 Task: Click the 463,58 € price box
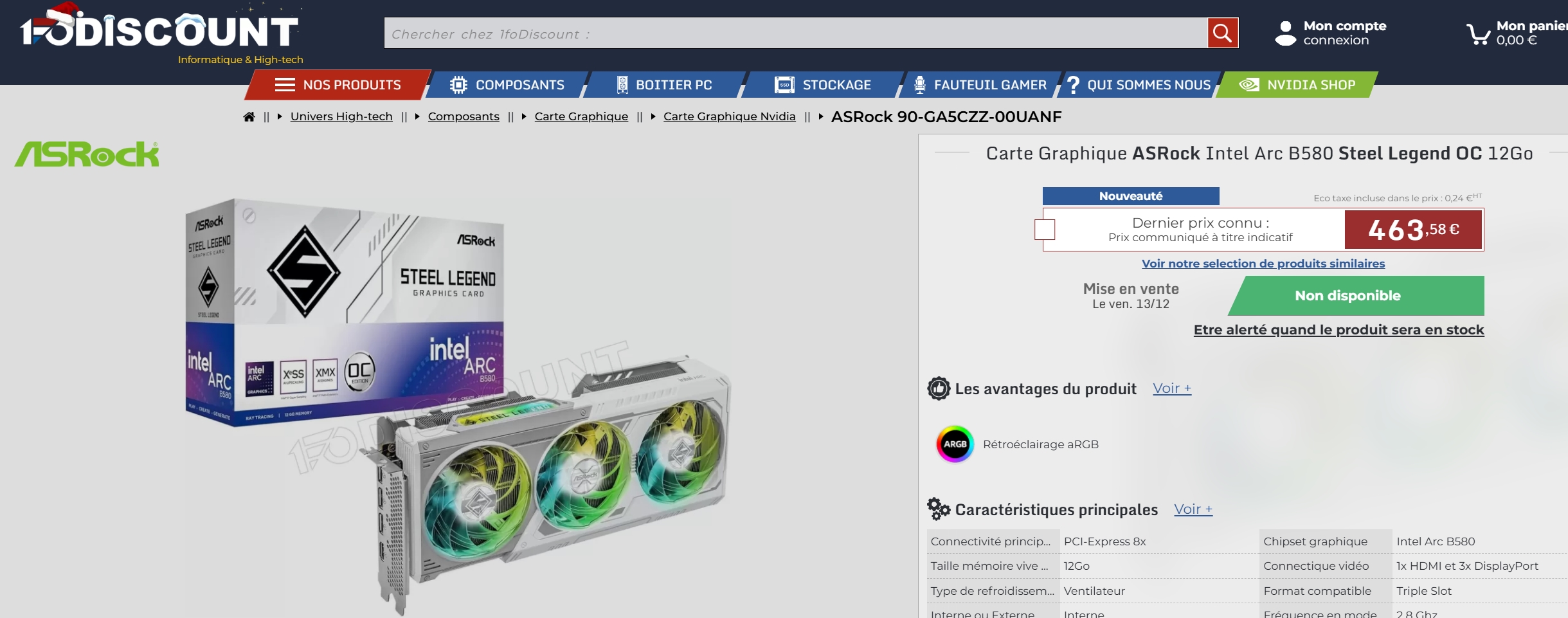click(1414, 230)
